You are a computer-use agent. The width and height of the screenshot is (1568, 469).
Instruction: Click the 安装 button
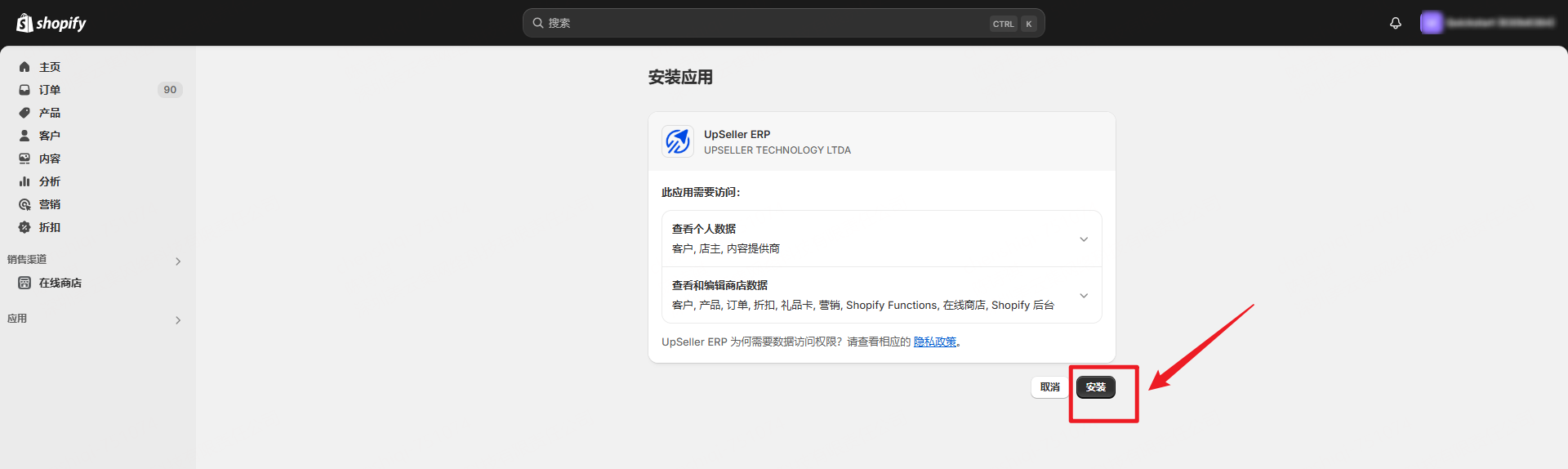(x=1096, y=387)
